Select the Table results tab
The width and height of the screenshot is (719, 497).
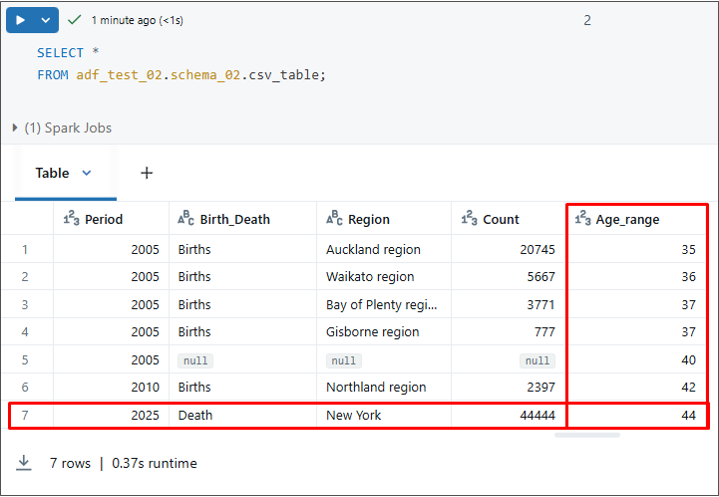pos(52,173)
